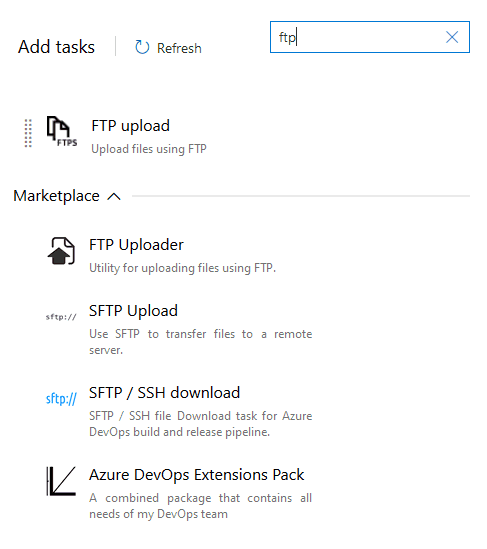
Task: Click the Refresh text label
Action: 179,48
